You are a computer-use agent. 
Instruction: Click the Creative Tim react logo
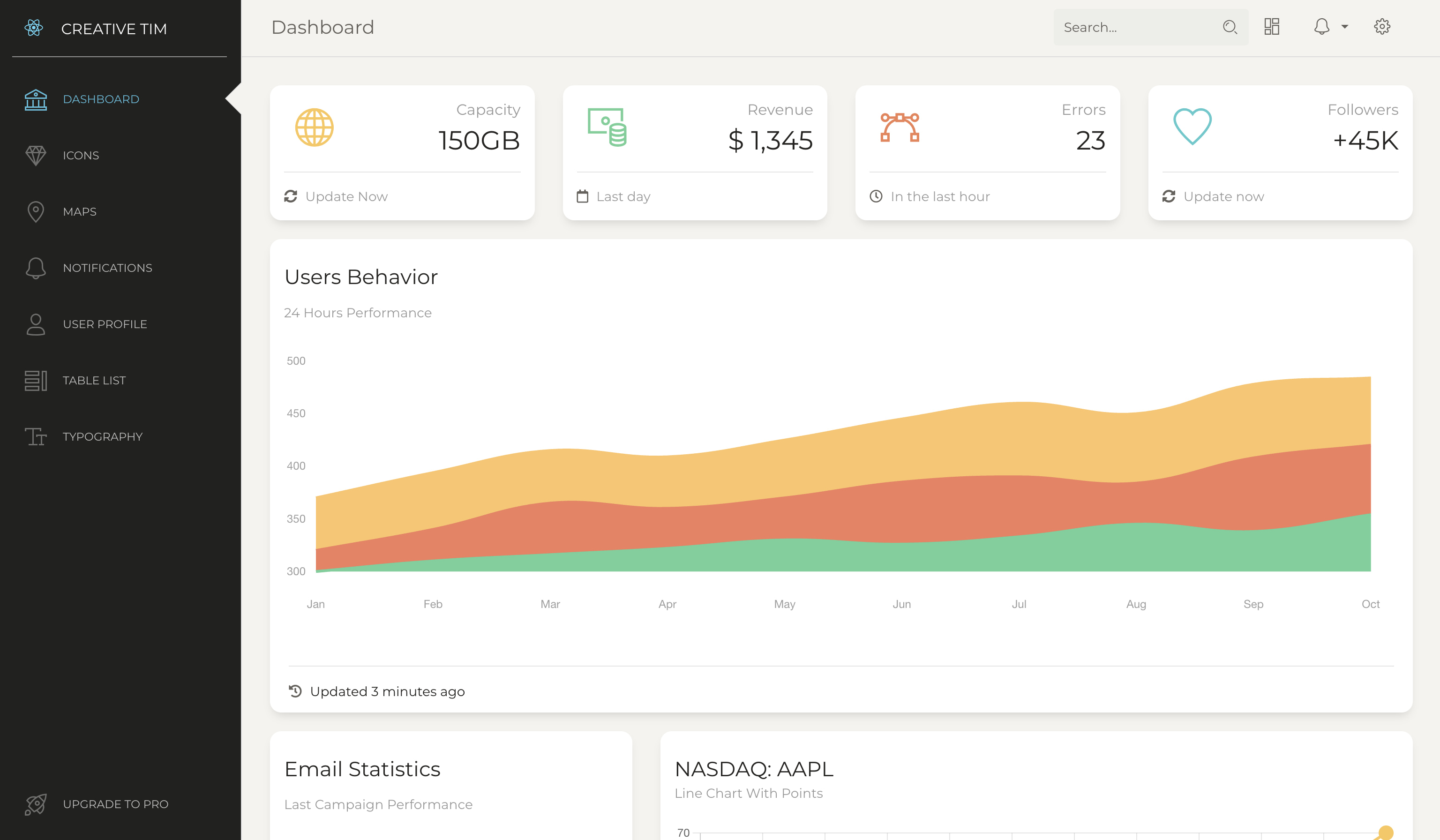tap(34, 28)
